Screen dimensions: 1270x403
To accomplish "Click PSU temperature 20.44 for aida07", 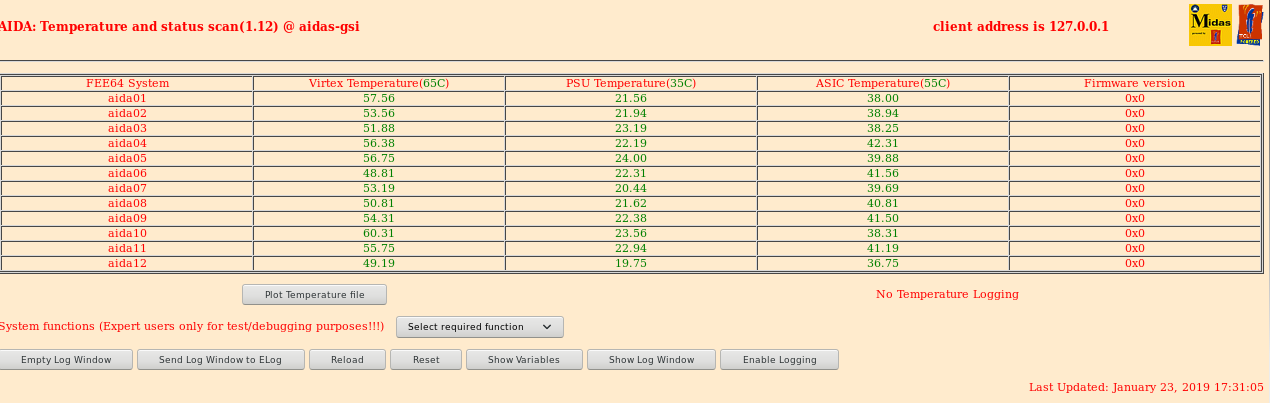I will [631, 188].
